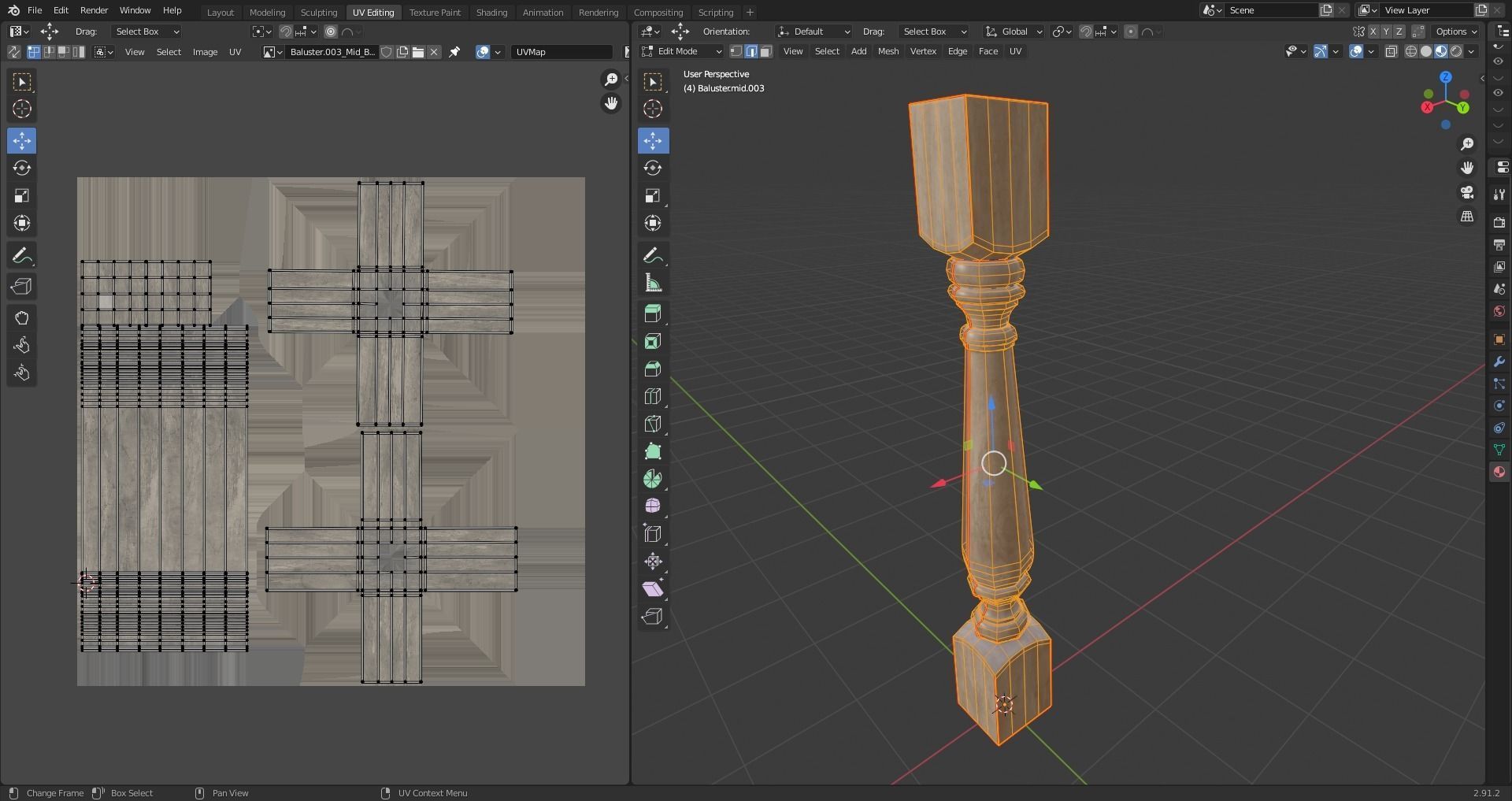Enable face select mode in 3D viewport
This screenshot has width=1512, height=801.
[766, 51]
